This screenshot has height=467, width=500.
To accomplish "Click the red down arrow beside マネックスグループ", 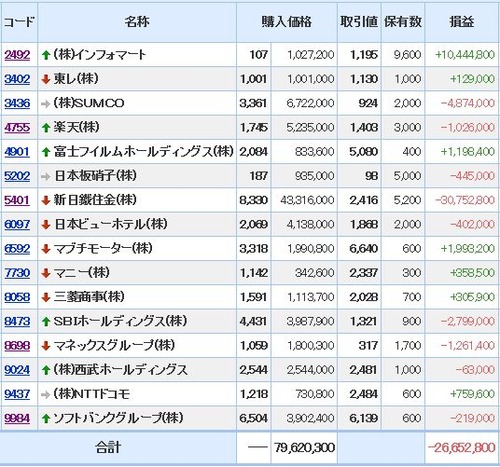I will click(46, 346).
